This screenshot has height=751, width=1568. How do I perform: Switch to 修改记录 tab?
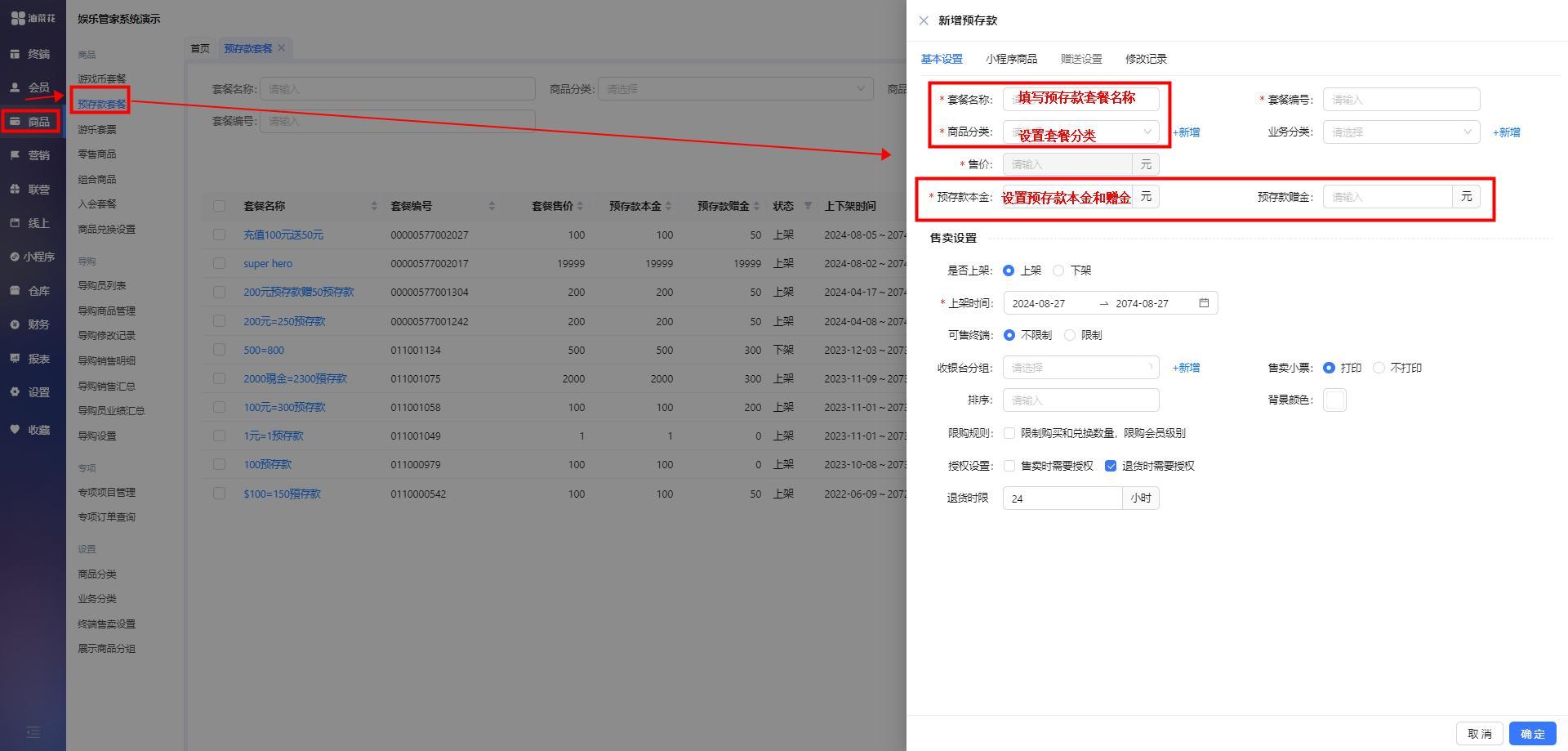click(x=1146, y=59)
